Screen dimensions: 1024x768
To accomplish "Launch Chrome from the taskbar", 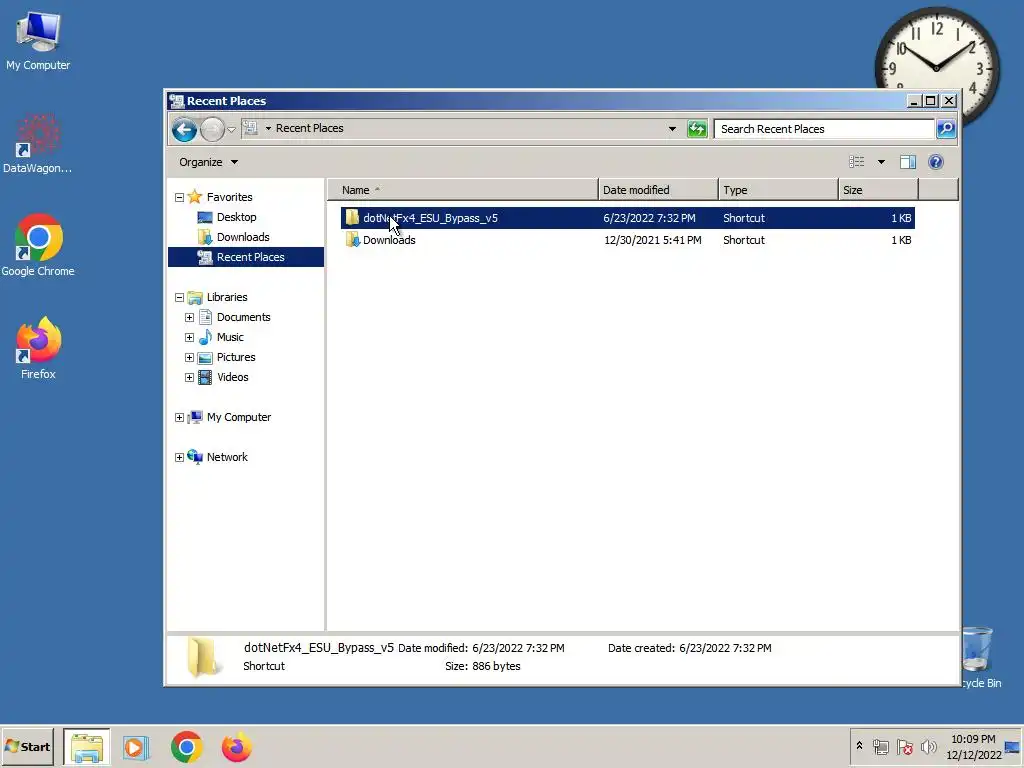I will [x=187, y=747].
